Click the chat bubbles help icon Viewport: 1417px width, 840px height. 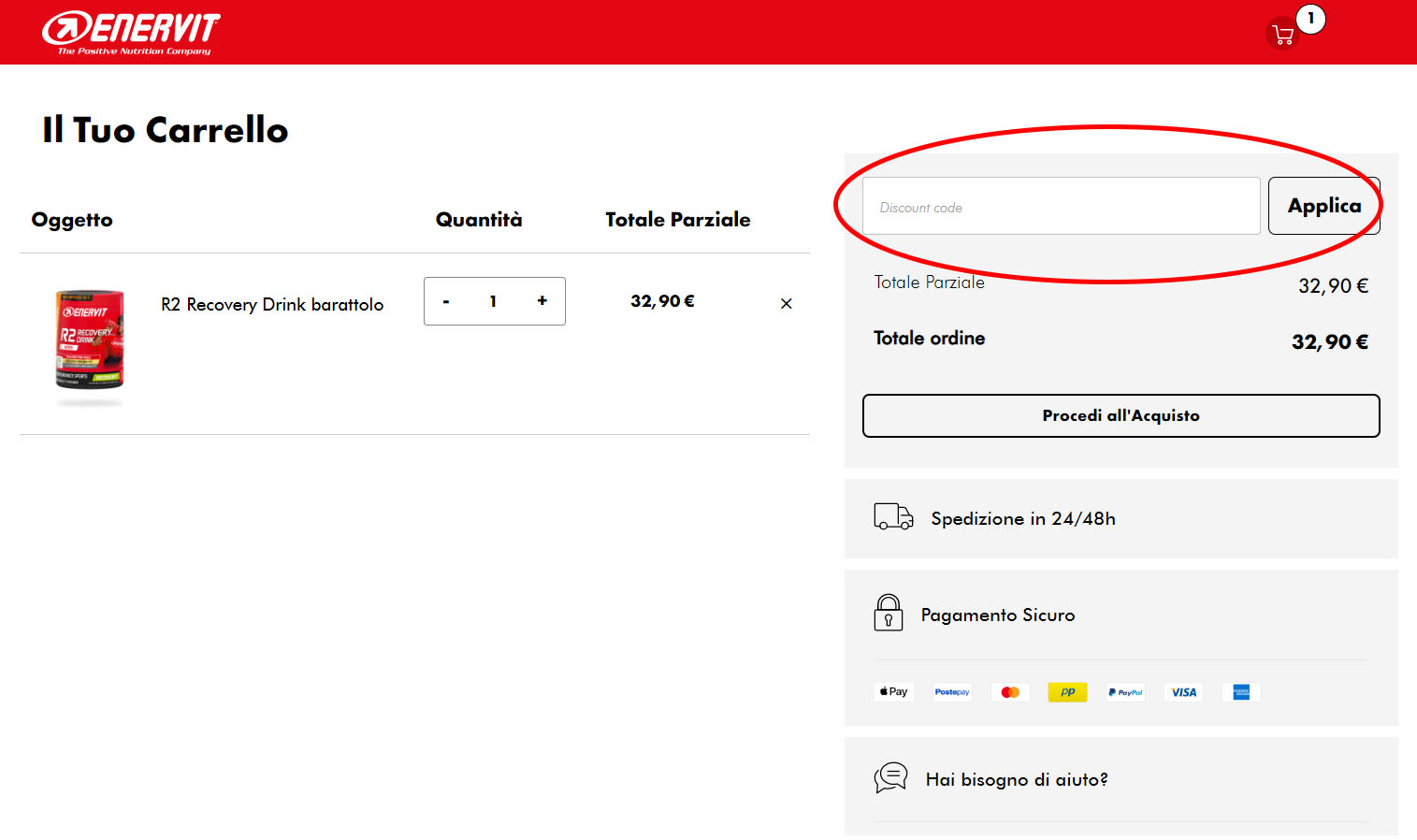[x=890, y=776]
